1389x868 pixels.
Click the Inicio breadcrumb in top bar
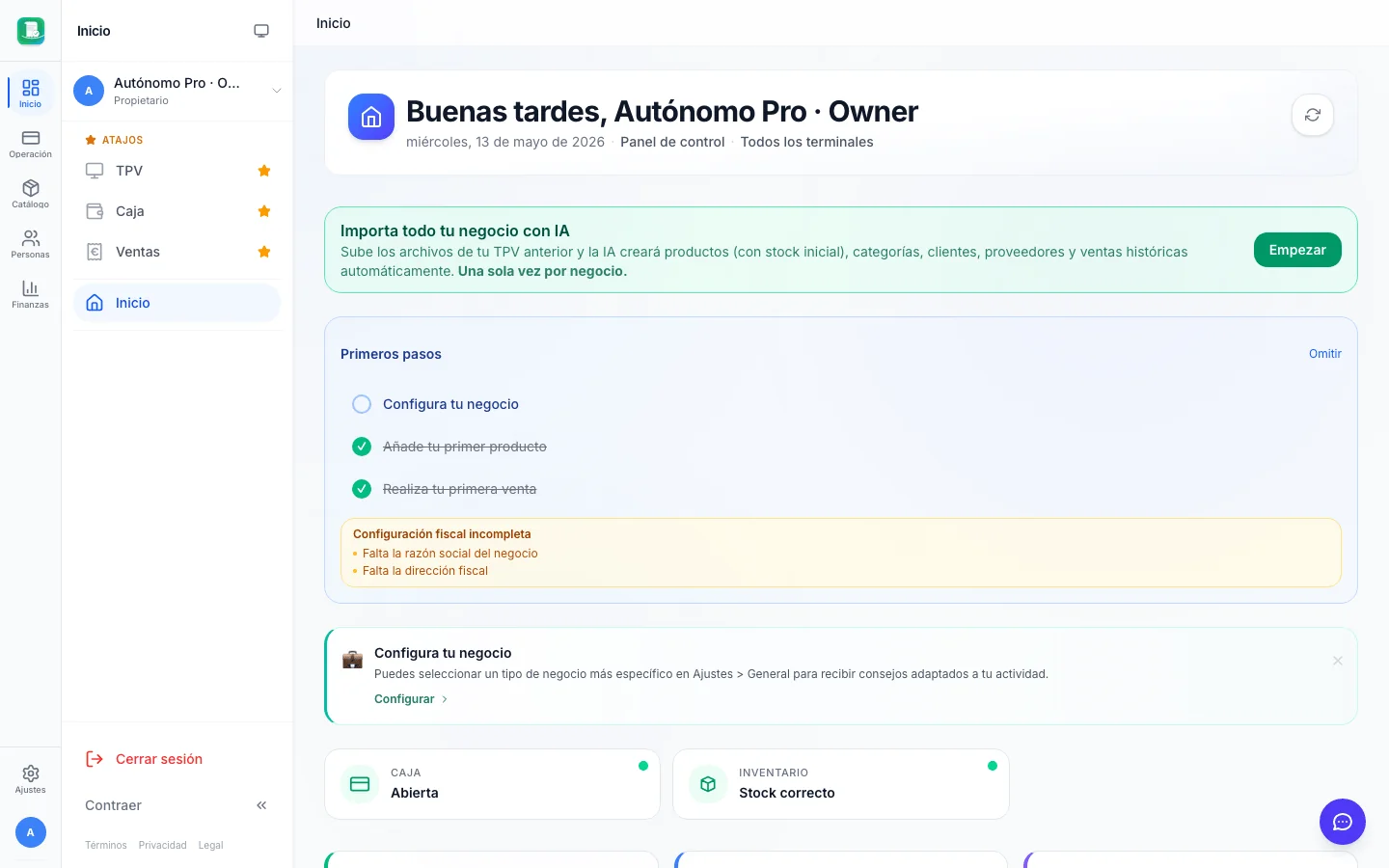[x=334, y=23]
